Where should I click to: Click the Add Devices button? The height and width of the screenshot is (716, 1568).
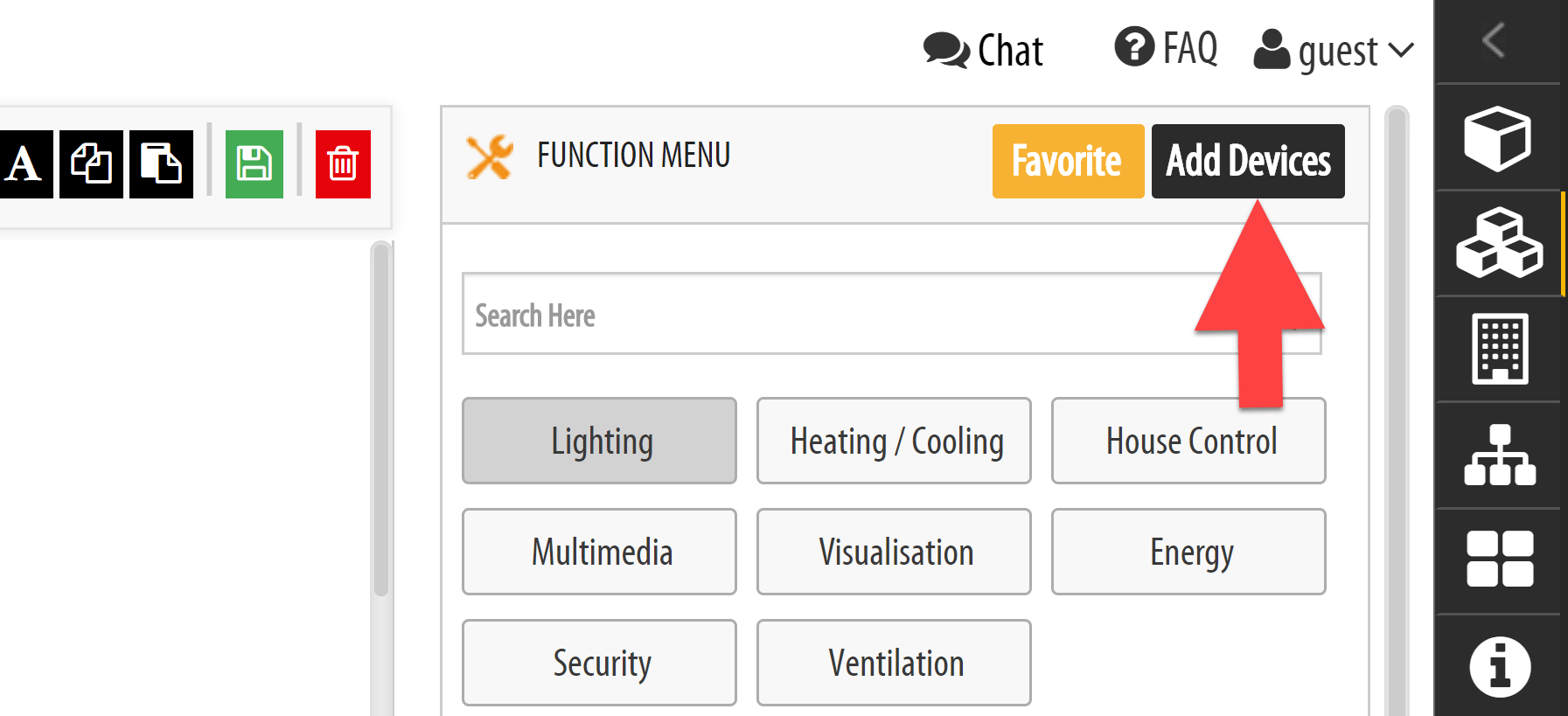[1248, 161]
